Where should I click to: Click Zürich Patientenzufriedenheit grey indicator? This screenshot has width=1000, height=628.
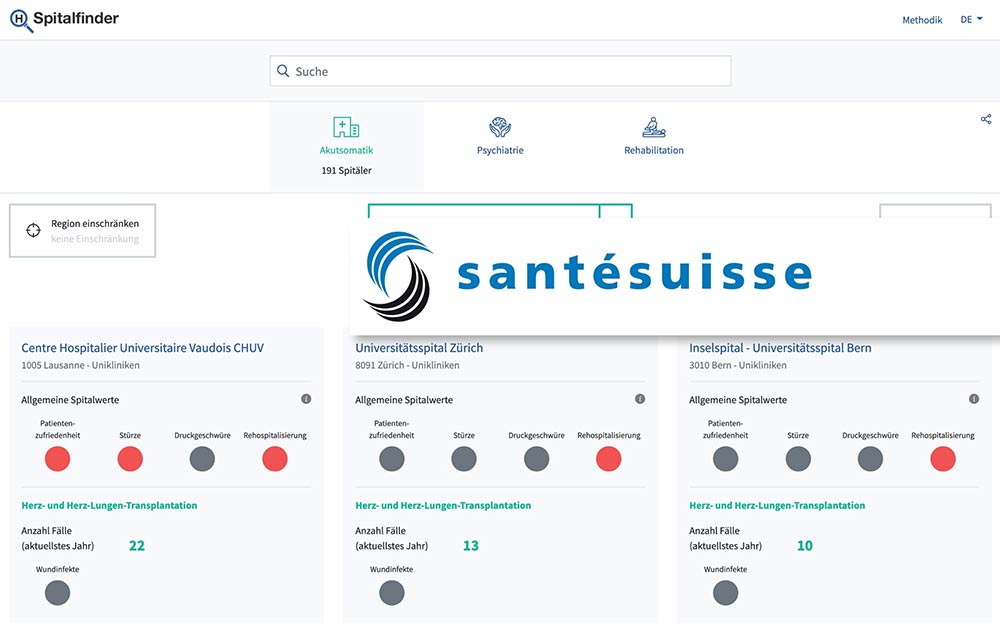point(392,459)
